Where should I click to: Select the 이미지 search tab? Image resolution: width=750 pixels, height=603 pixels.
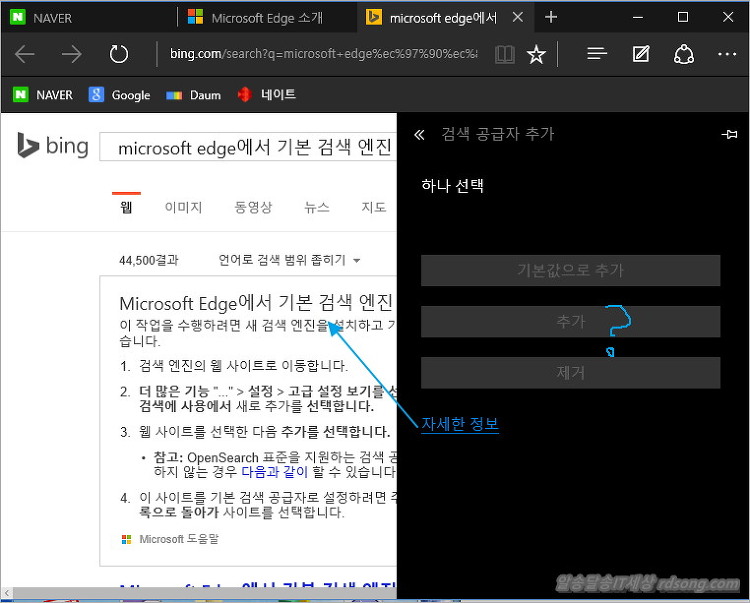click(183, 207)
